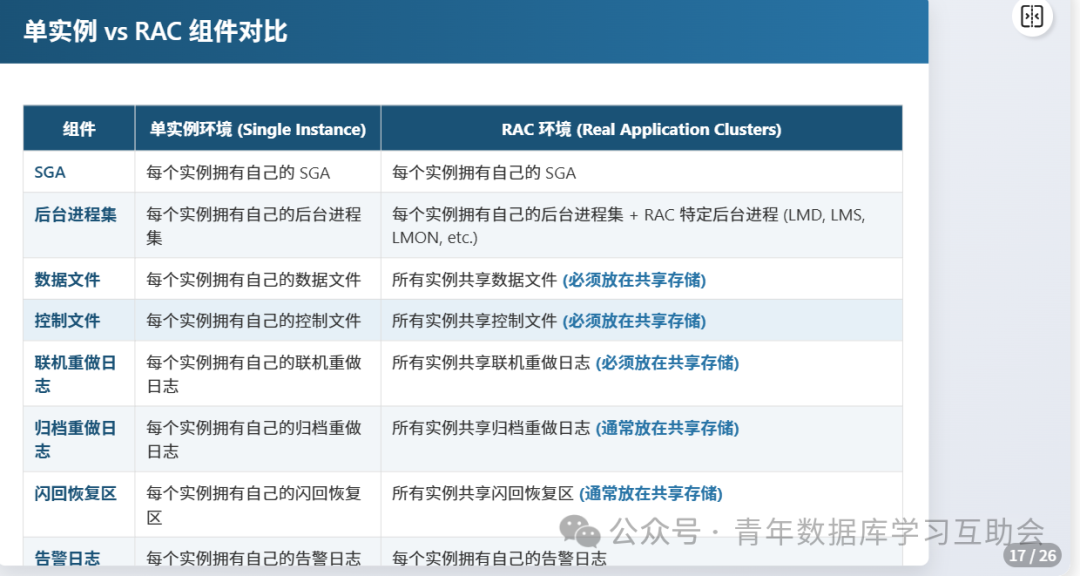Select the 组件 column header
This screenshot has width=1080, height=576.
79,129
